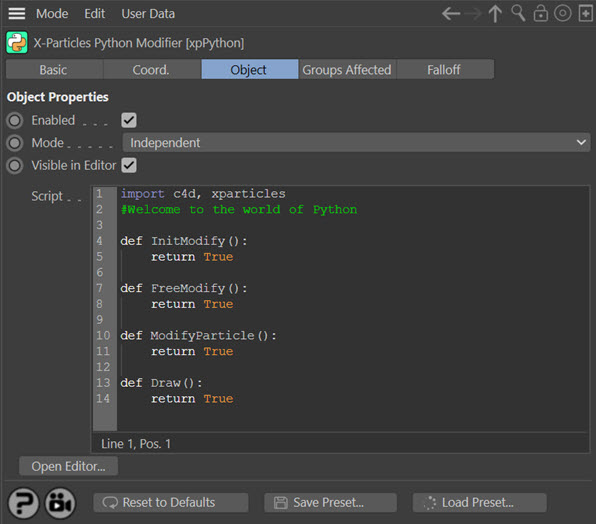Click the Object Properties heading
596x524 pixels.
[57, 97]
